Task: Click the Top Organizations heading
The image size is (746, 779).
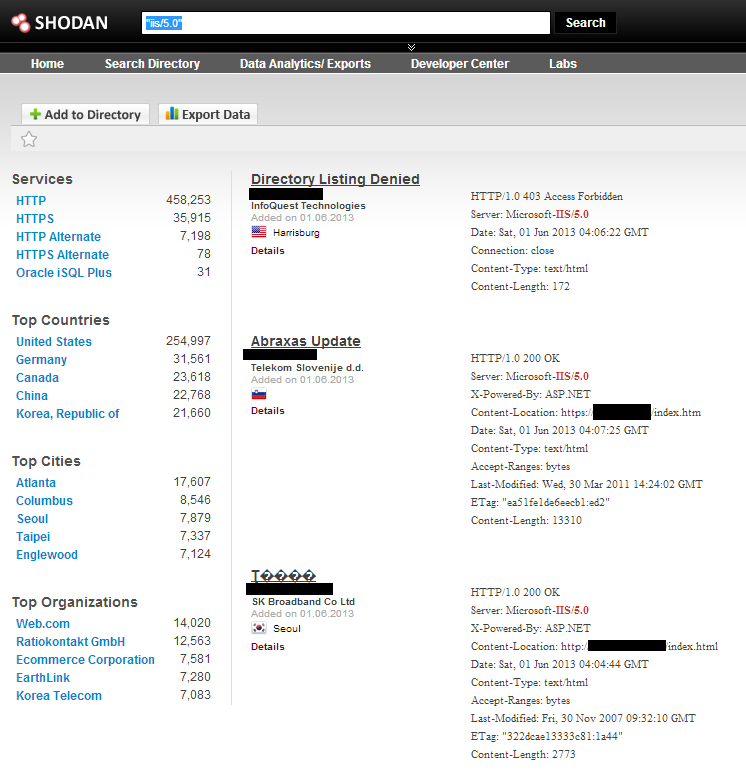Action: [75, 602]
